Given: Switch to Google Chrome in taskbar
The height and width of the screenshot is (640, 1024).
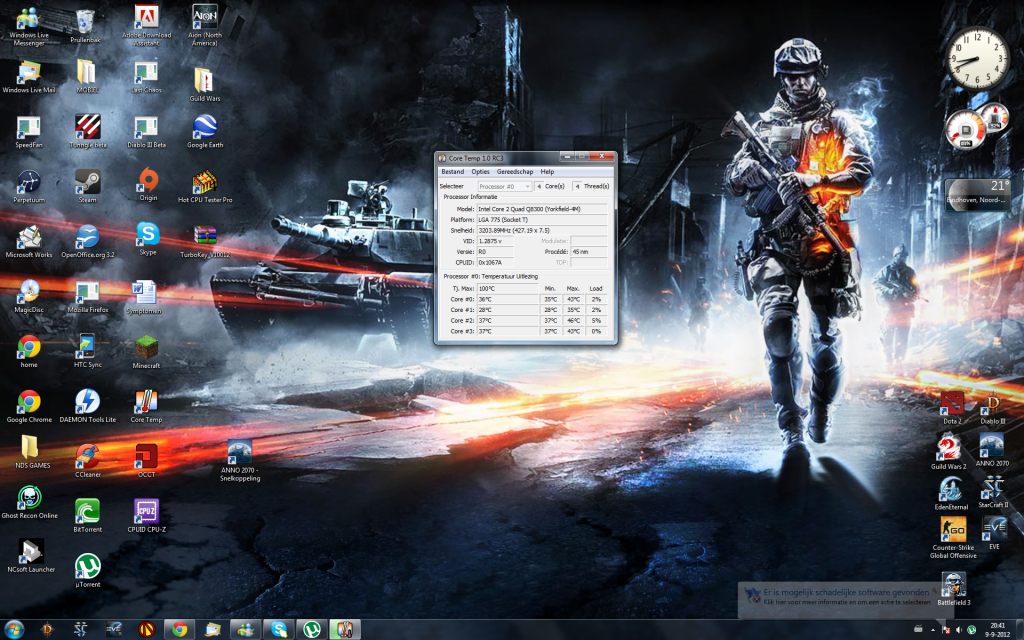Looking at the screenshot, I should 180,630.
